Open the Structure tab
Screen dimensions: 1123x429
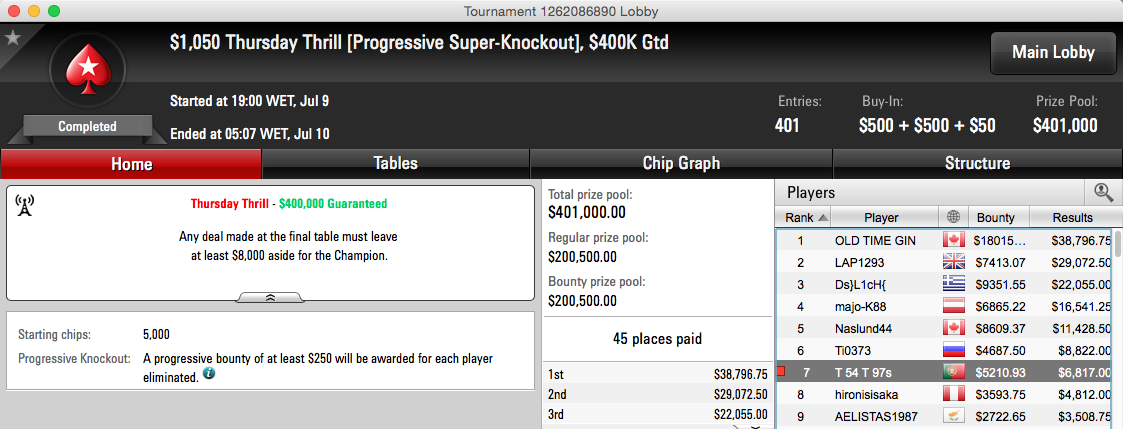(x=977, y=164)
